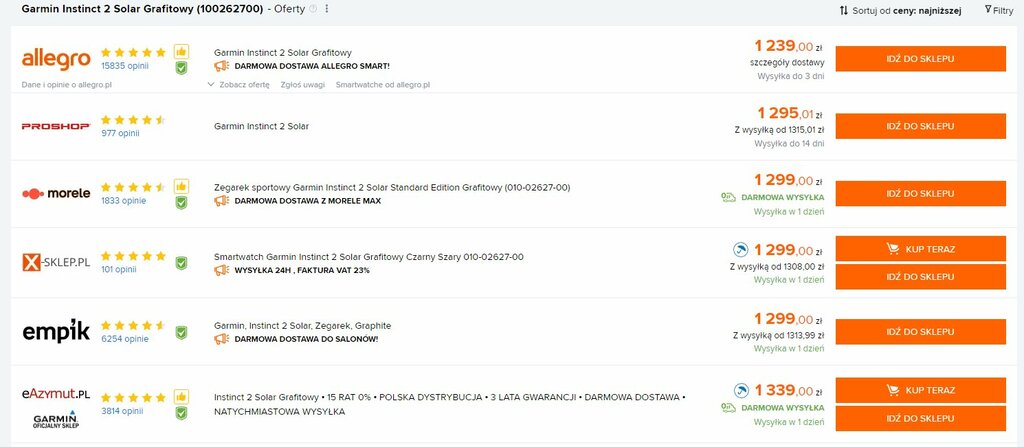Click thumbs-up badge in allegro row
The height and width of the screenshot is (447, 1024).
(x=181, y=52)
